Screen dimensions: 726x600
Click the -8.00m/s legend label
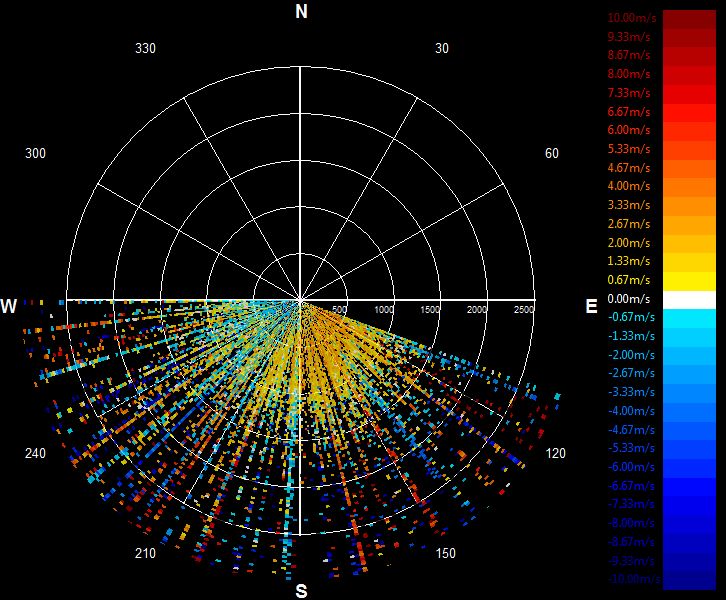click(x=631, y=523)
